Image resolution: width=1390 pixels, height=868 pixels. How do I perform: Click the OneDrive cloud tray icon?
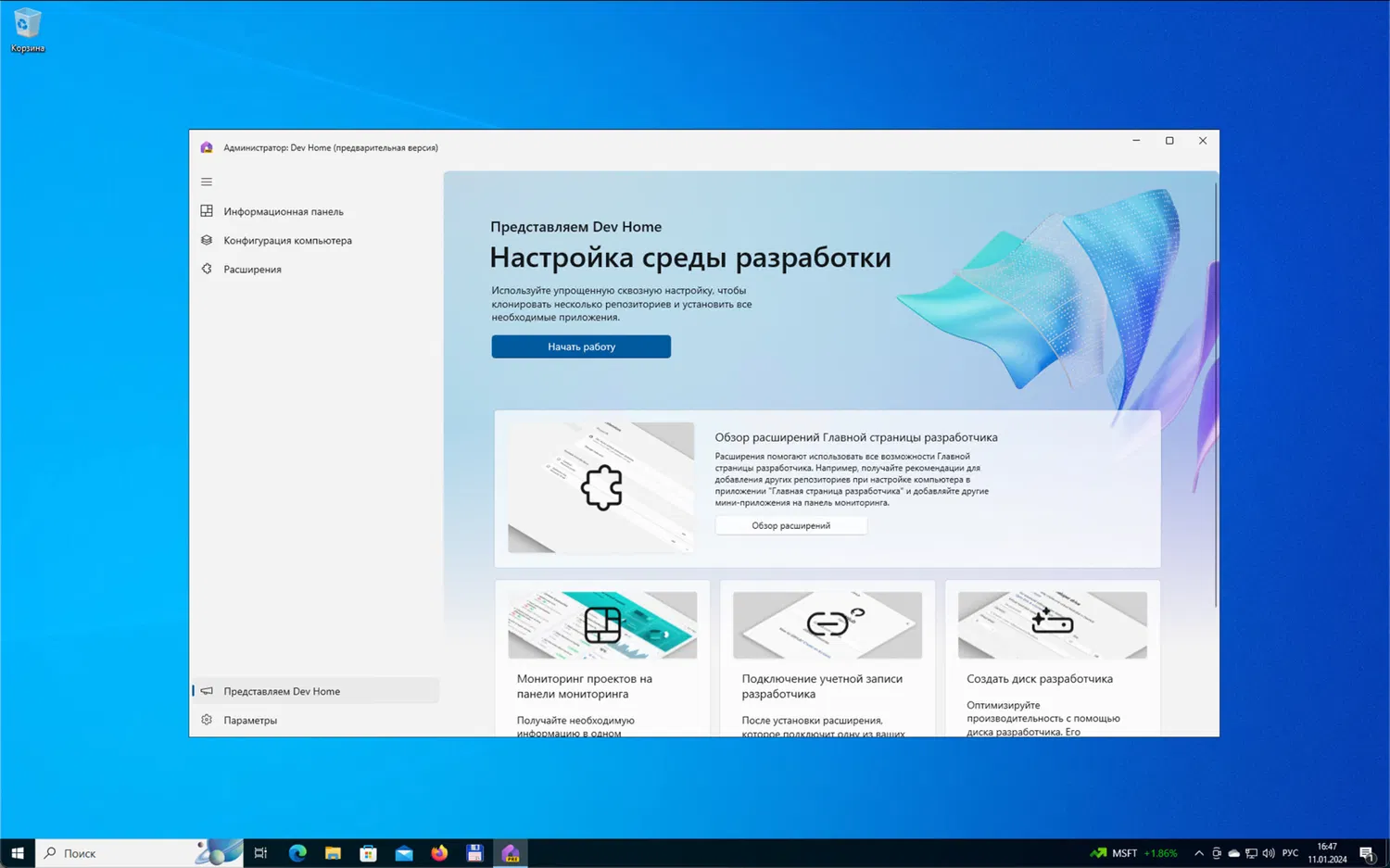1233,853
